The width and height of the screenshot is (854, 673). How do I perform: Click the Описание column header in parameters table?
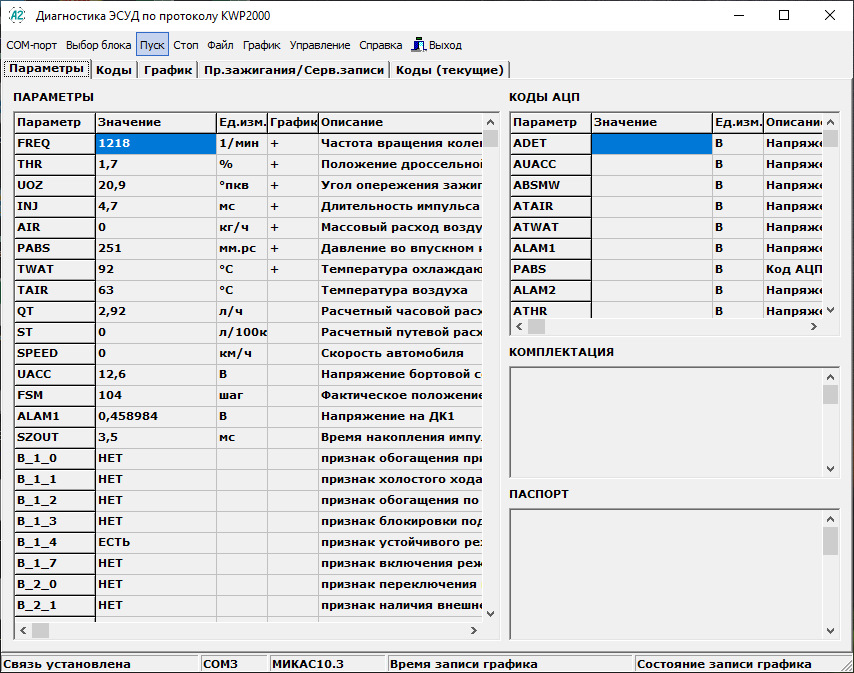(x=401, y=123)
